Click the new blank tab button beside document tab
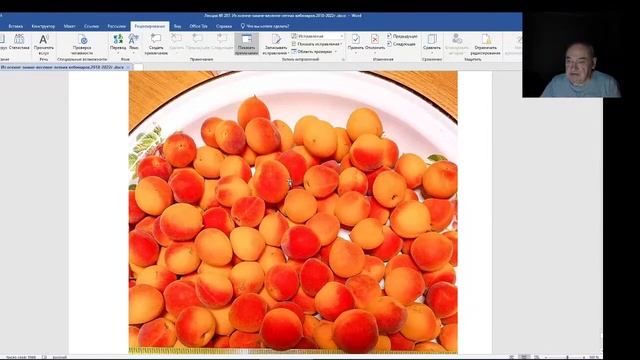Screen dimensions: 640x360 (138, 67)
